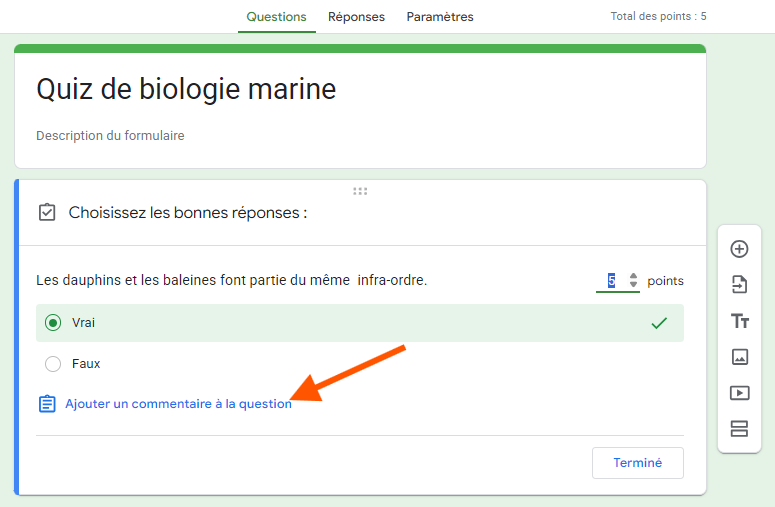Click Ajouter un commentaire à la question
This screenshot has height=507, width=775.
[178, 404]
